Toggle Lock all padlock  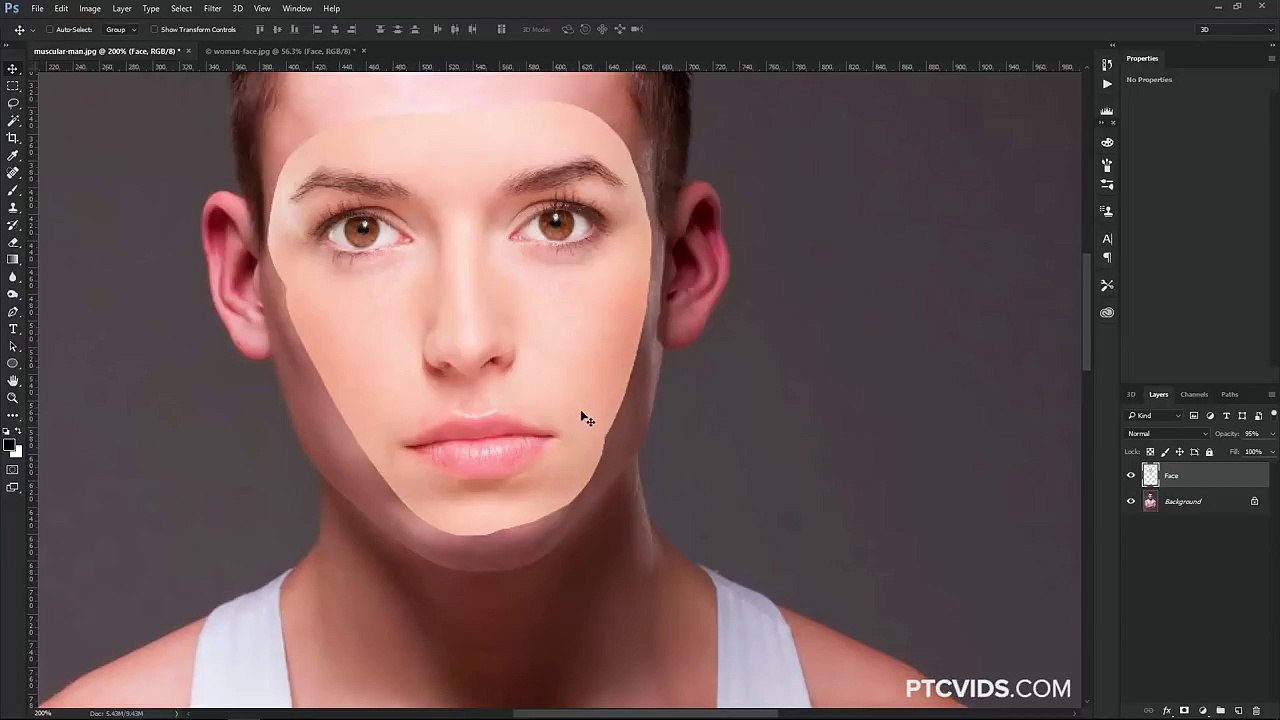tap(1209, 452)
